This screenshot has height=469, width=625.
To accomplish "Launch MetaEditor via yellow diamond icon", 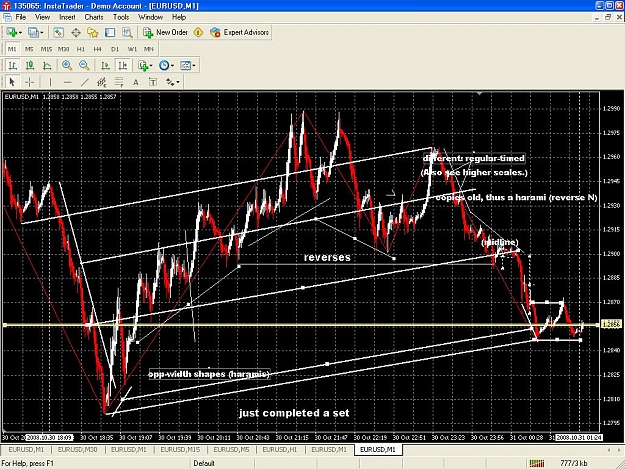I will pyautogui.click(x=198, y=33).
